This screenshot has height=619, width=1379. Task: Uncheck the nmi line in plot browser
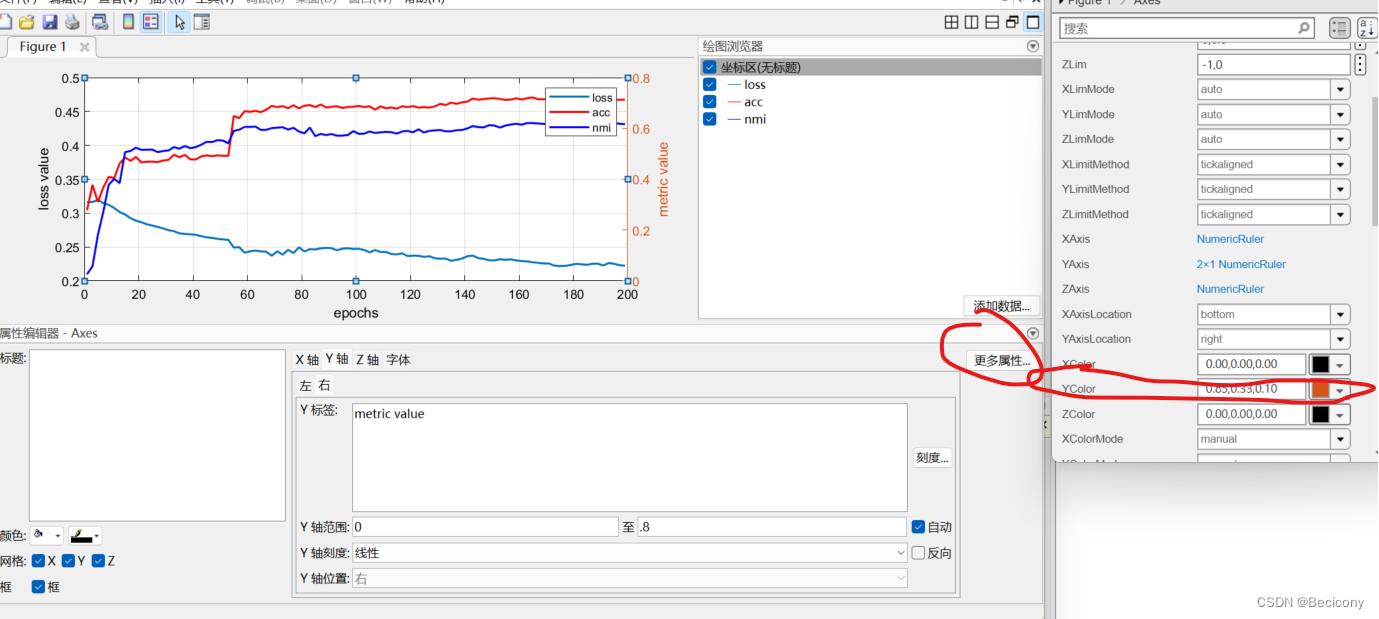(710, 119)
